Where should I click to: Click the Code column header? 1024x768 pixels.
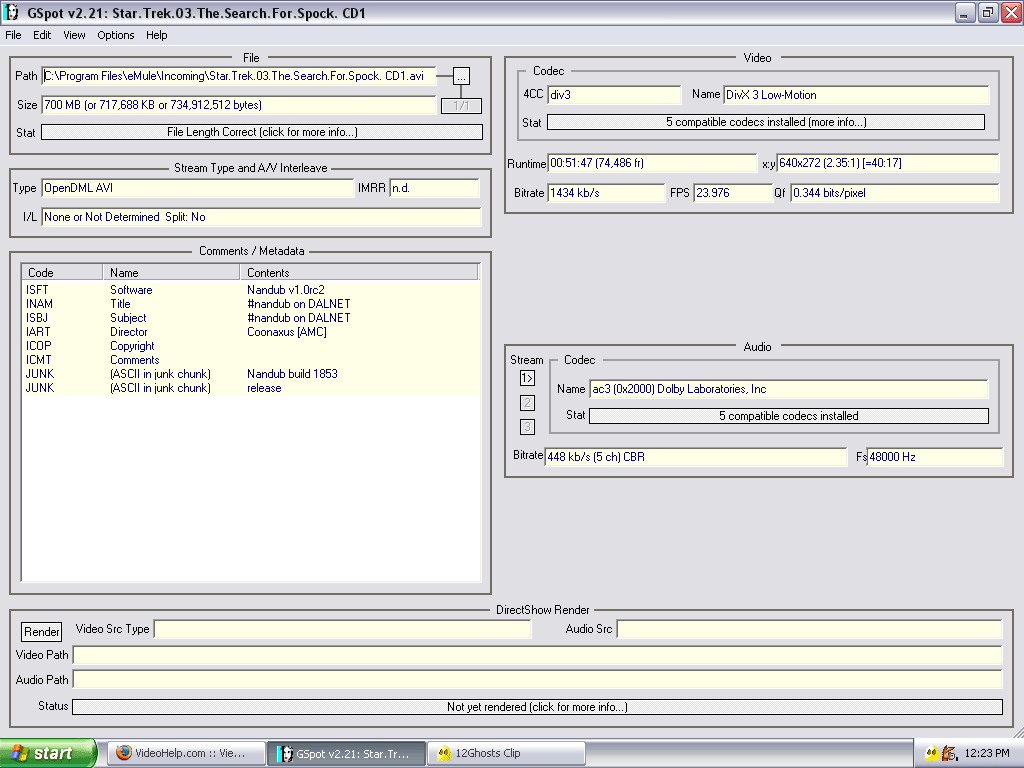62,272
